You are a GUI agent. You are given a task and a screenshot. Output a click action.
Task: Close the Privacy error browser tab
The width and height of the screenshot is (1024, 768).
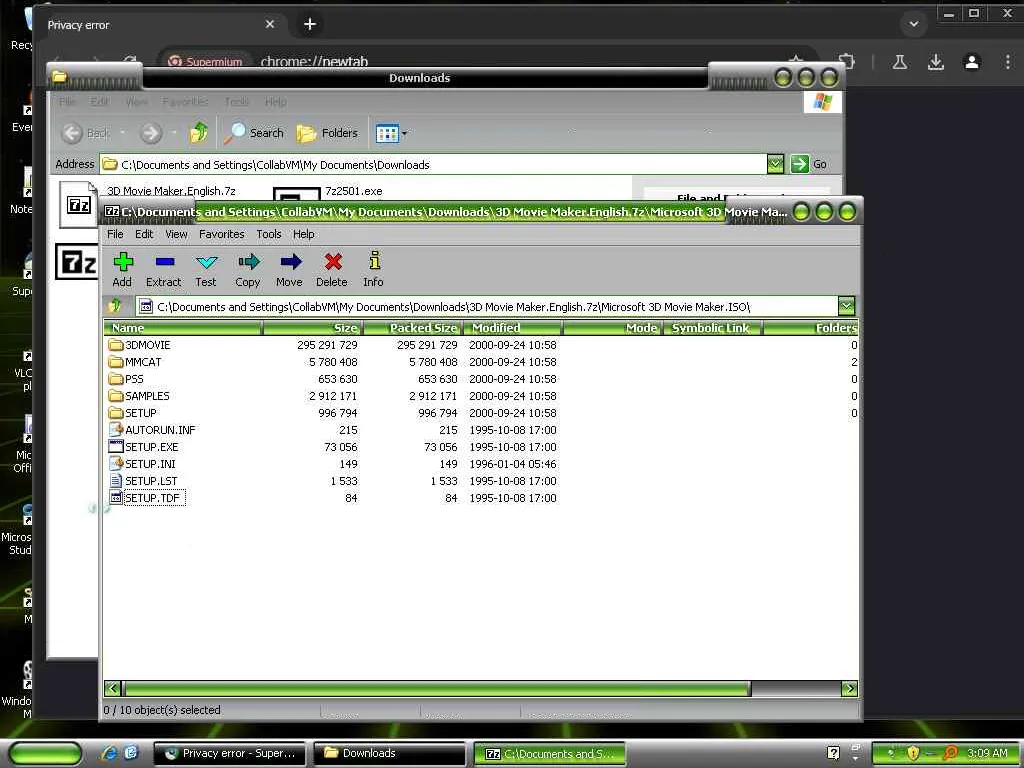pyautogui.click(x=270, y=24)
